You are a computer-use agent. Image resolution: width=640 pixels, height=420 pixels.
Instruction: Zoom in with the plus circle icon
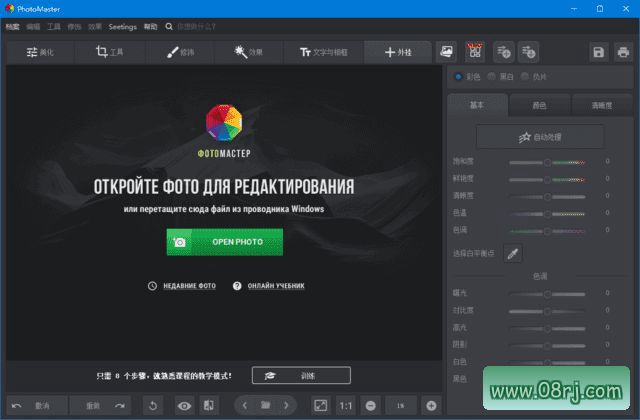click(x=431, y=406)
